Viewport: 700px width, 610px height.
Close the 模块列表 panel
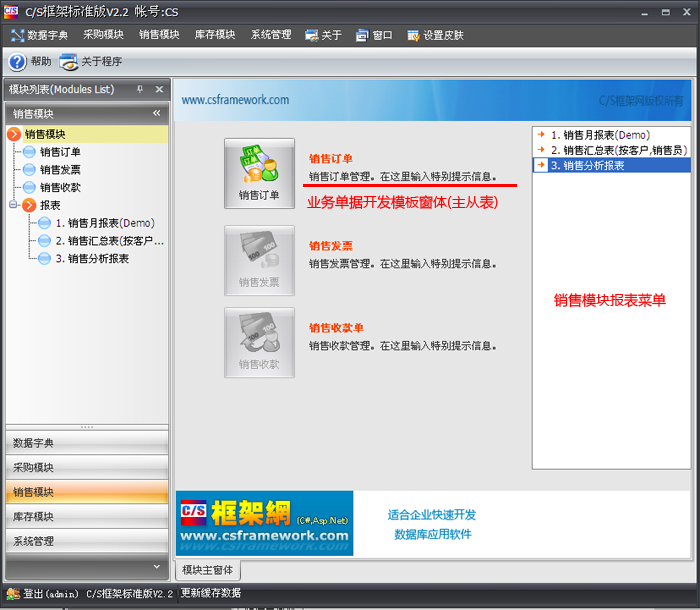158,90
